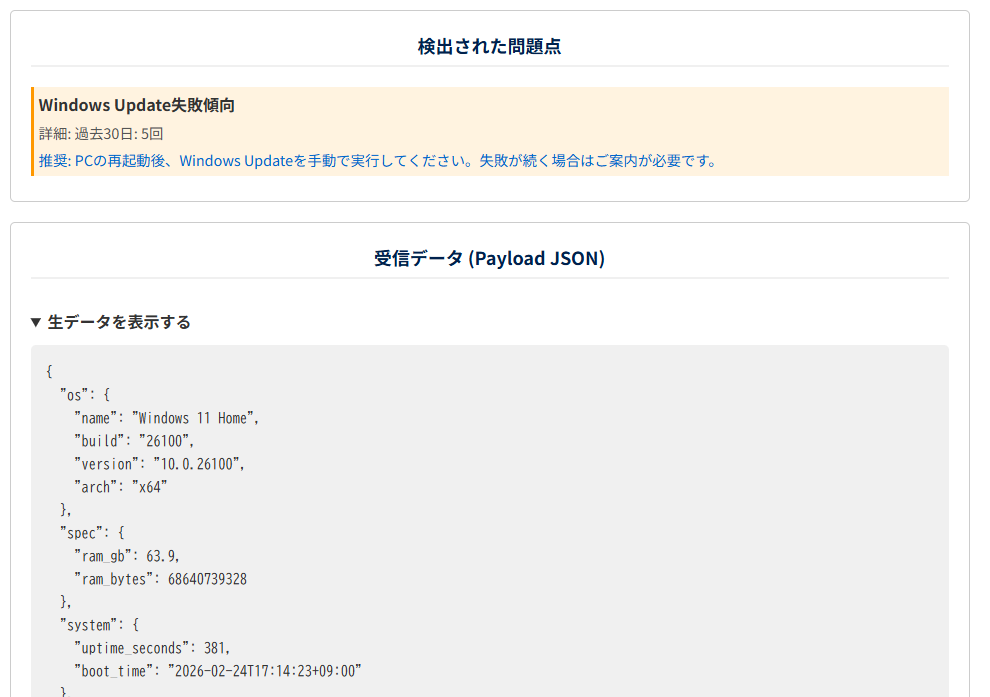Click the 検出された問題点 section heading
Viewport: 990px width, 697px height.
[x=489, y=46]
